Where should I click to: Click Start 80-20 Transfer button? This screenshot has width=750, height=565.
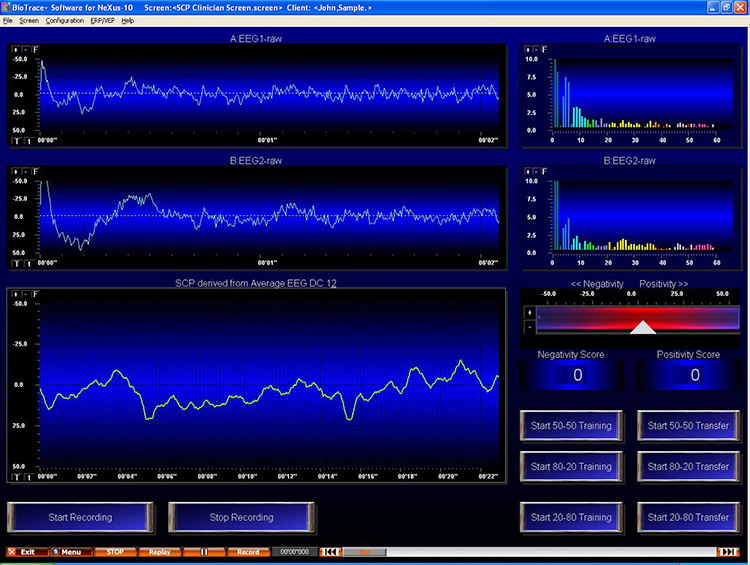(x=688, y=466)
